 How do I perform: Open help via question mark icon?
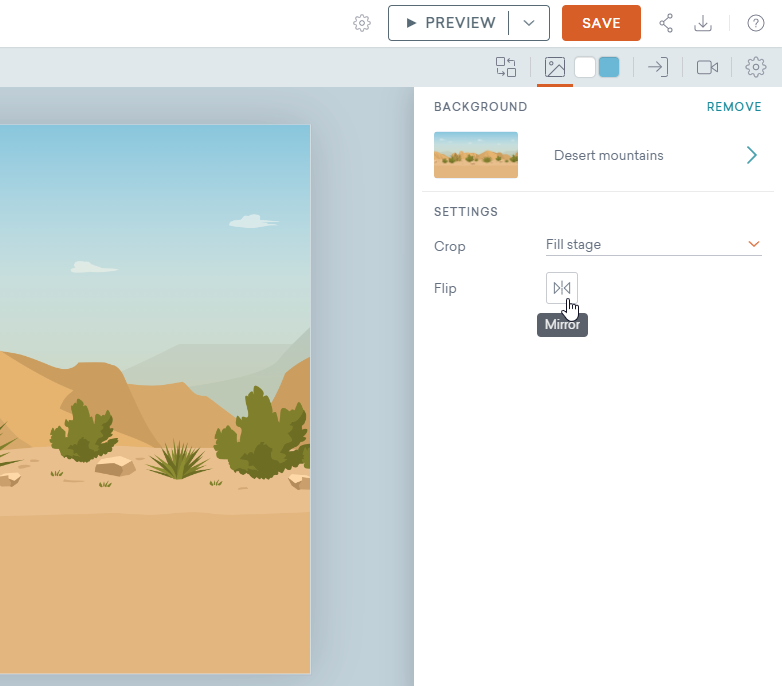756,23
